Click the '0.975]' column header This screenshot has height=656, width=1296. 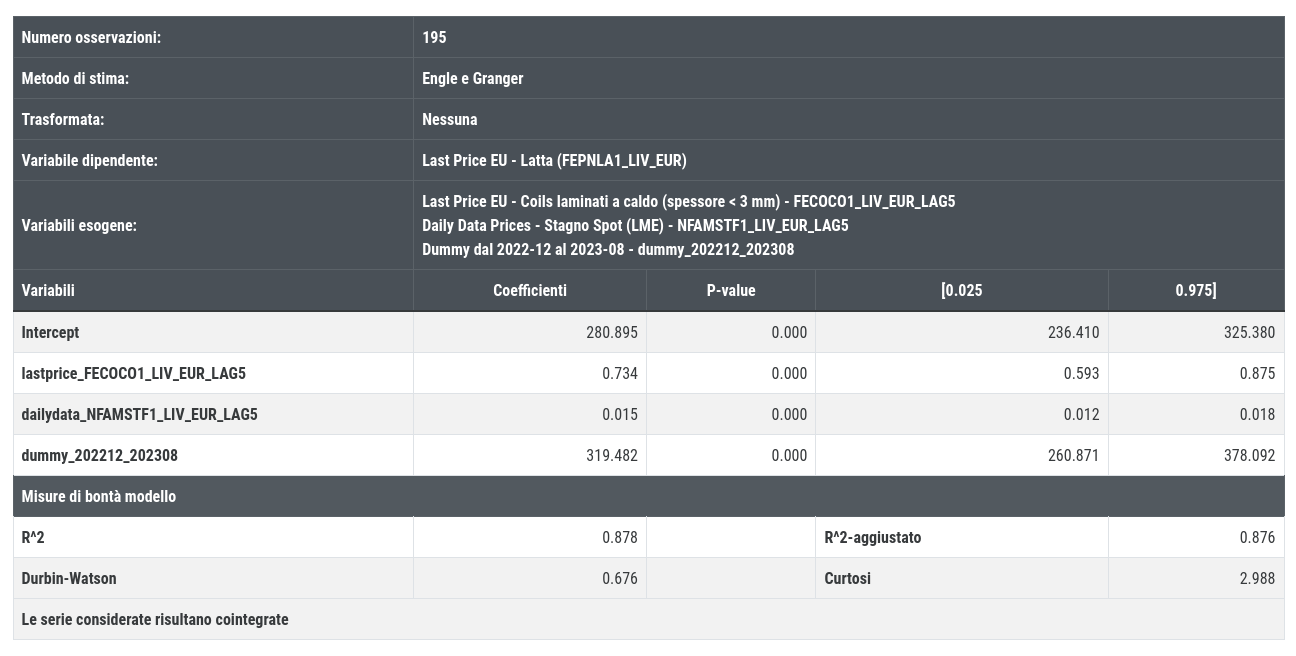1195,290
